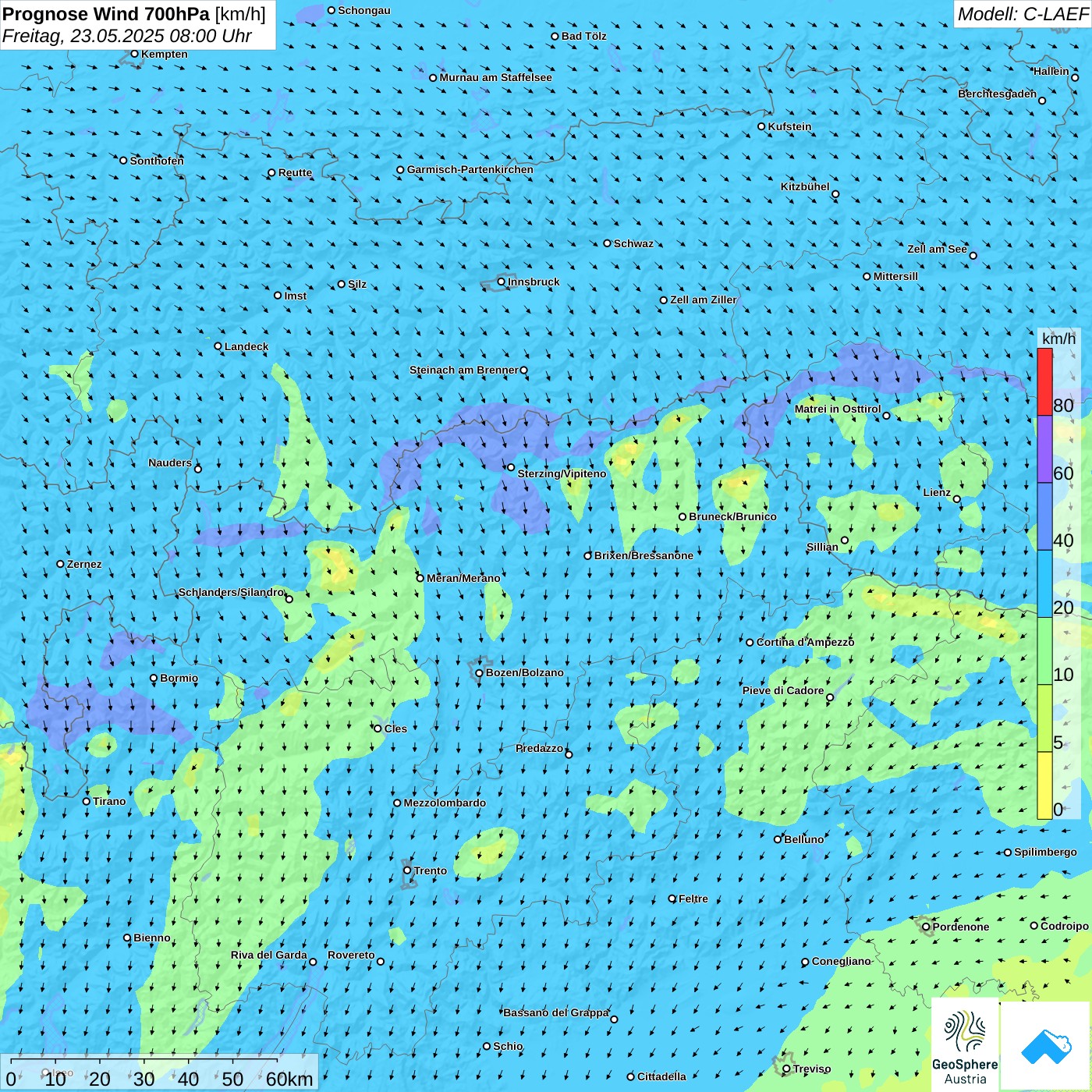
Task: Click the Schwaz location dot
Action: tap(608, 243)
